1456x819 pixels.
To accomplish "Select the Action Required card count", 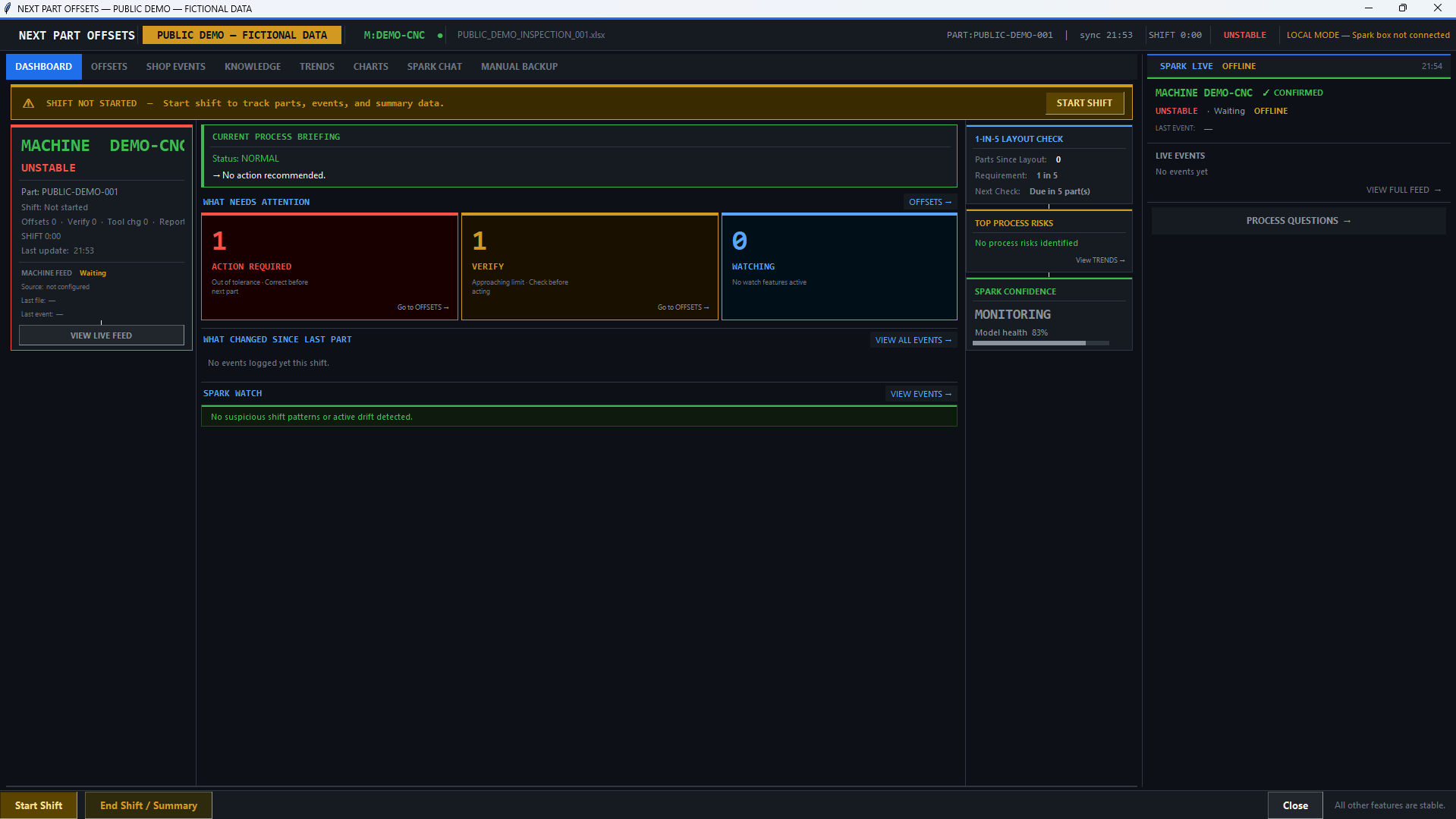I will (219, 241).
